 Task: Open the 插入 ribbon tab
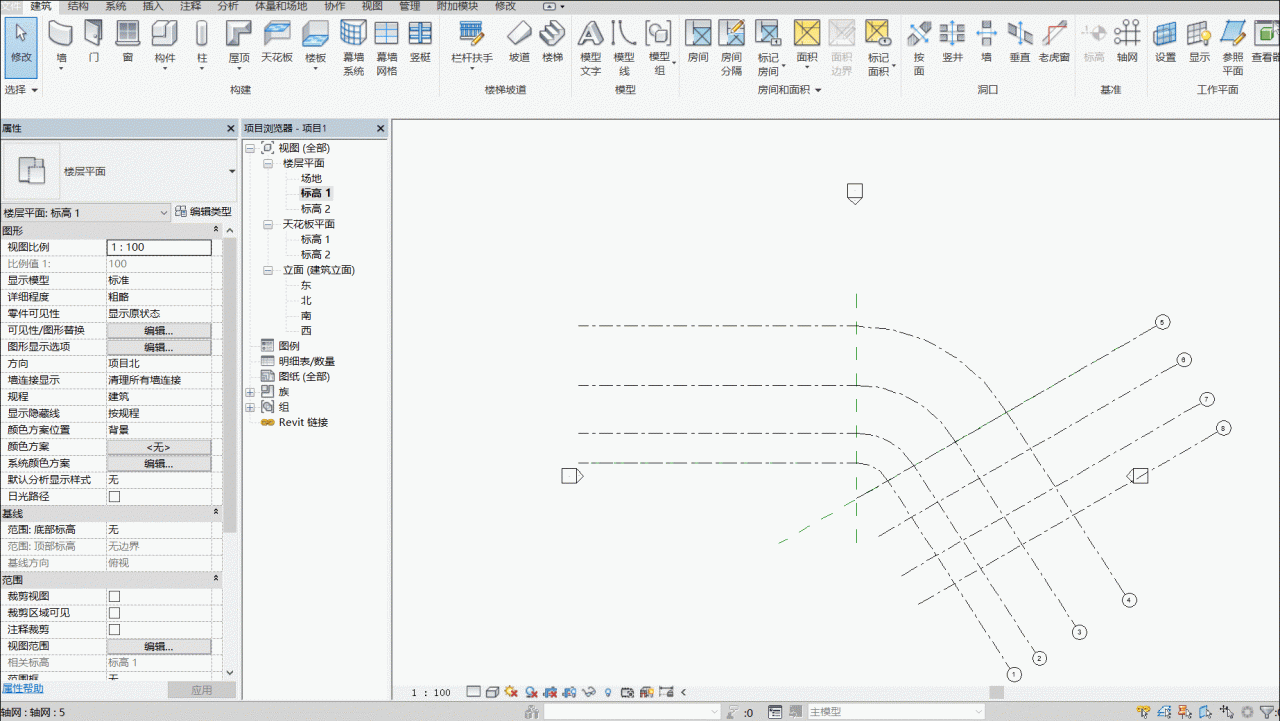pyautogui.click(x=153, y=6)
